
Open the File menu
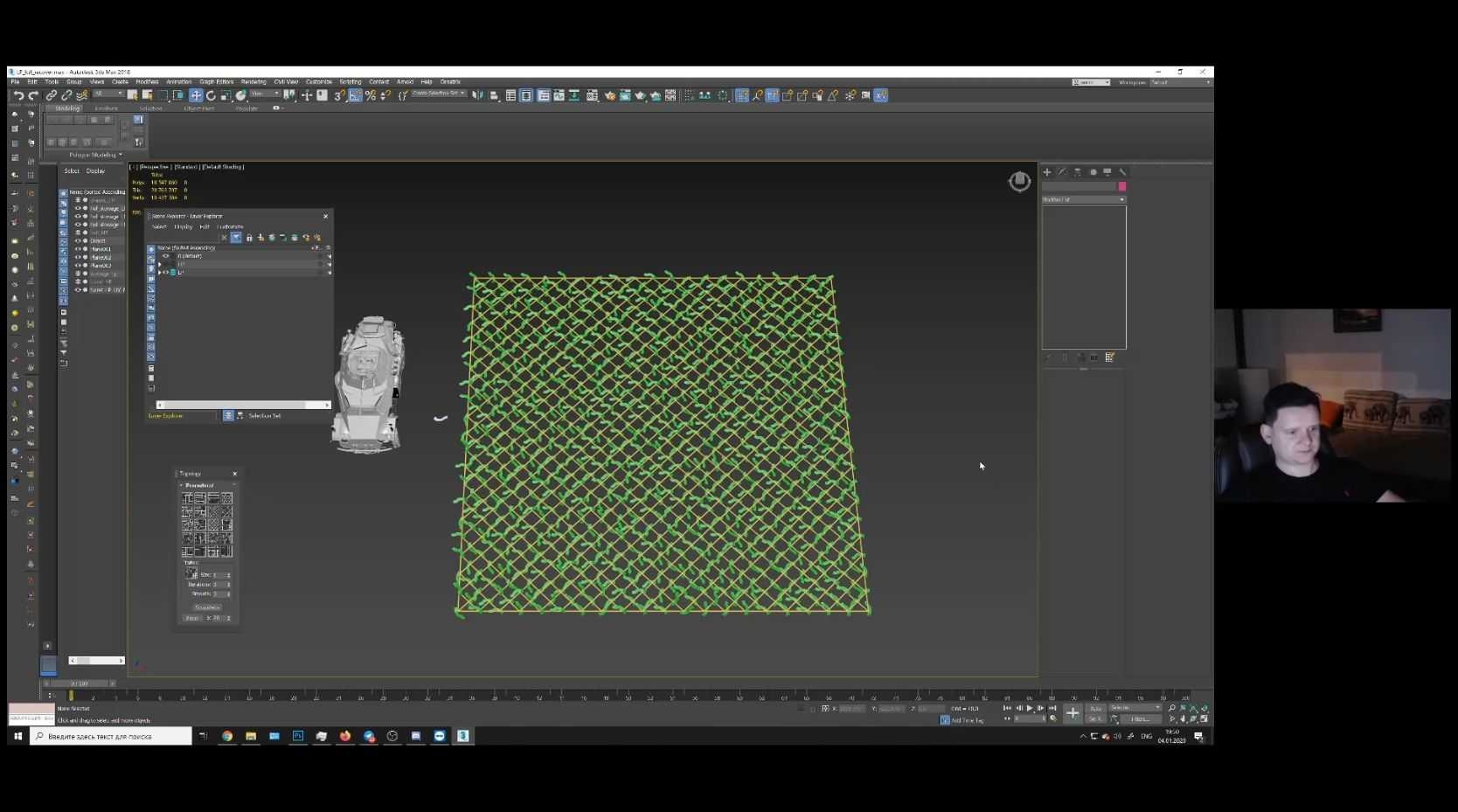pyautogui.click(x=15, y=82)
